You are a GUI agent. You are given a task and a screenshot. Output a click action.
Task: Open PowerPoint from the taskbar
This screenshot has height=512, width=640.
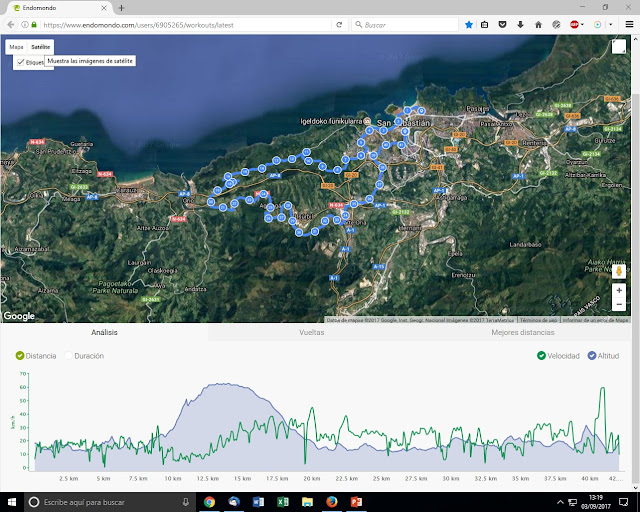356,502
